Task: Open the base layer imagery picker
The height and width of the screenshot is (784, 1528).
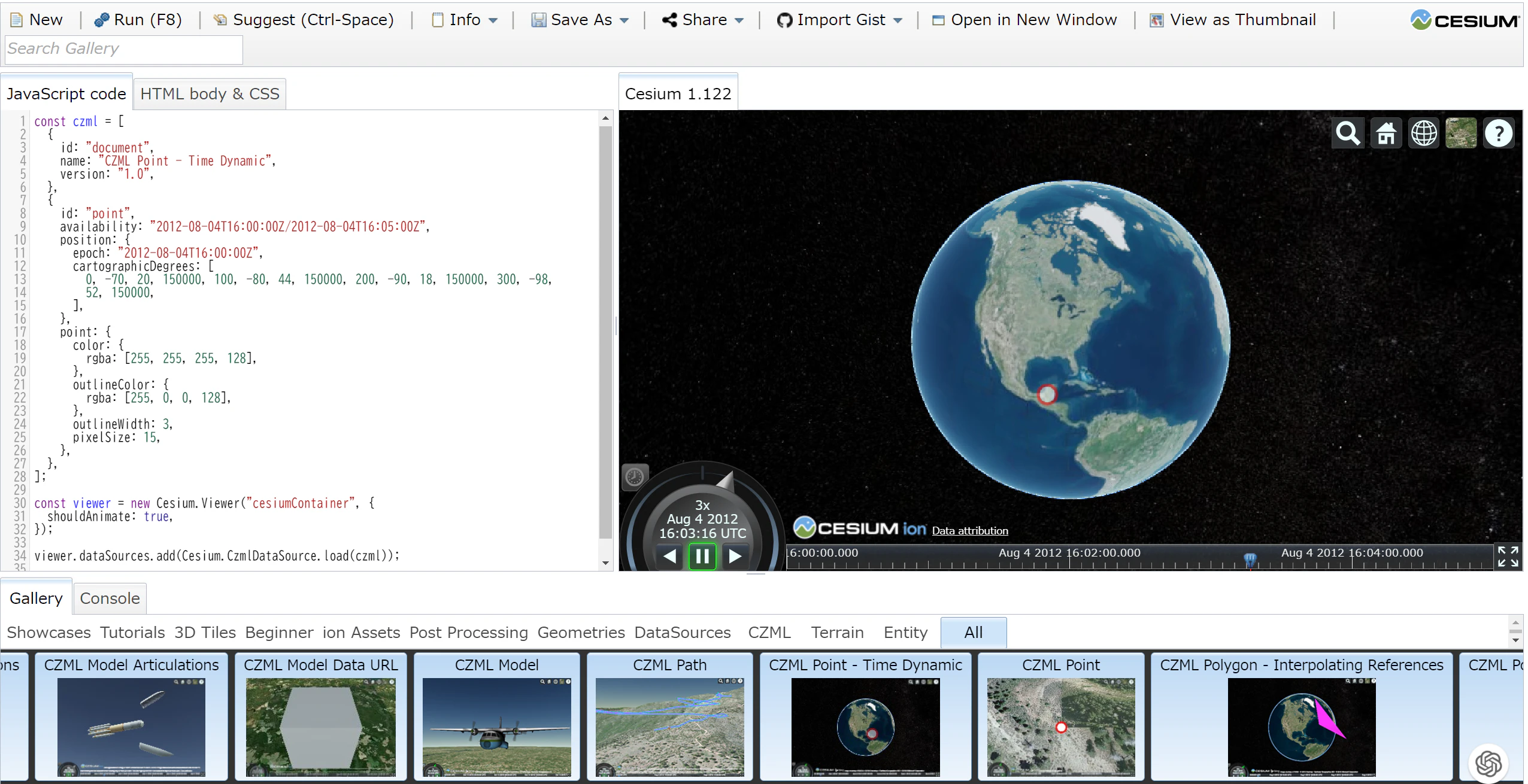Action: [1461, 133]
